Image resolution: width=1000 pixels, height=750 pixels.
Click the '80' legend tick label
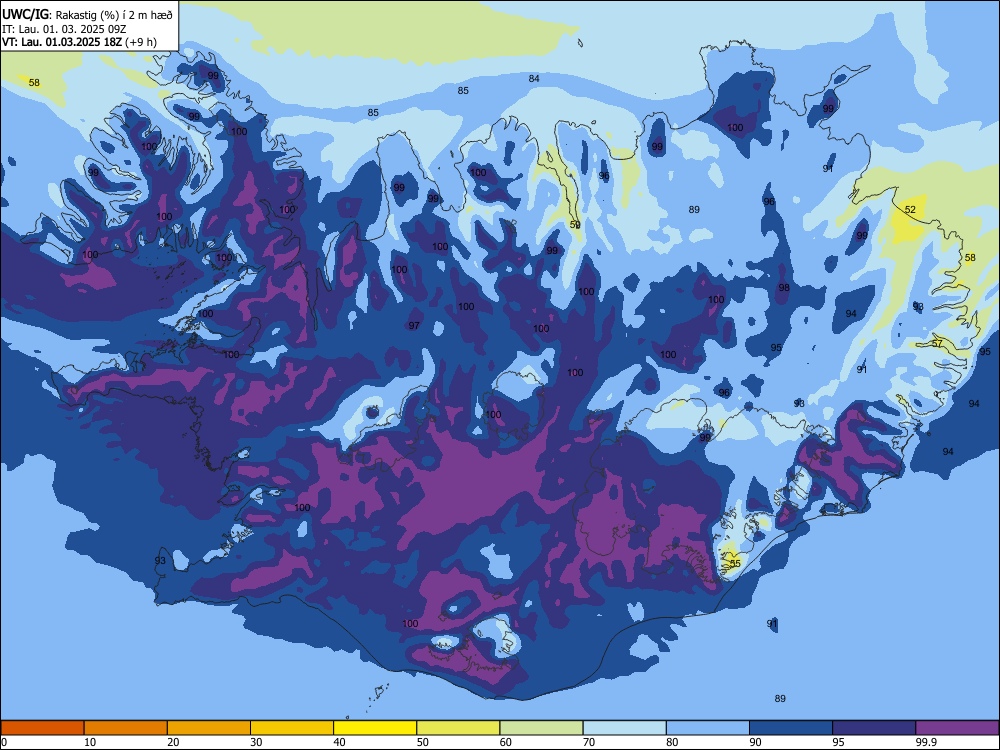(x=672, y=742)
